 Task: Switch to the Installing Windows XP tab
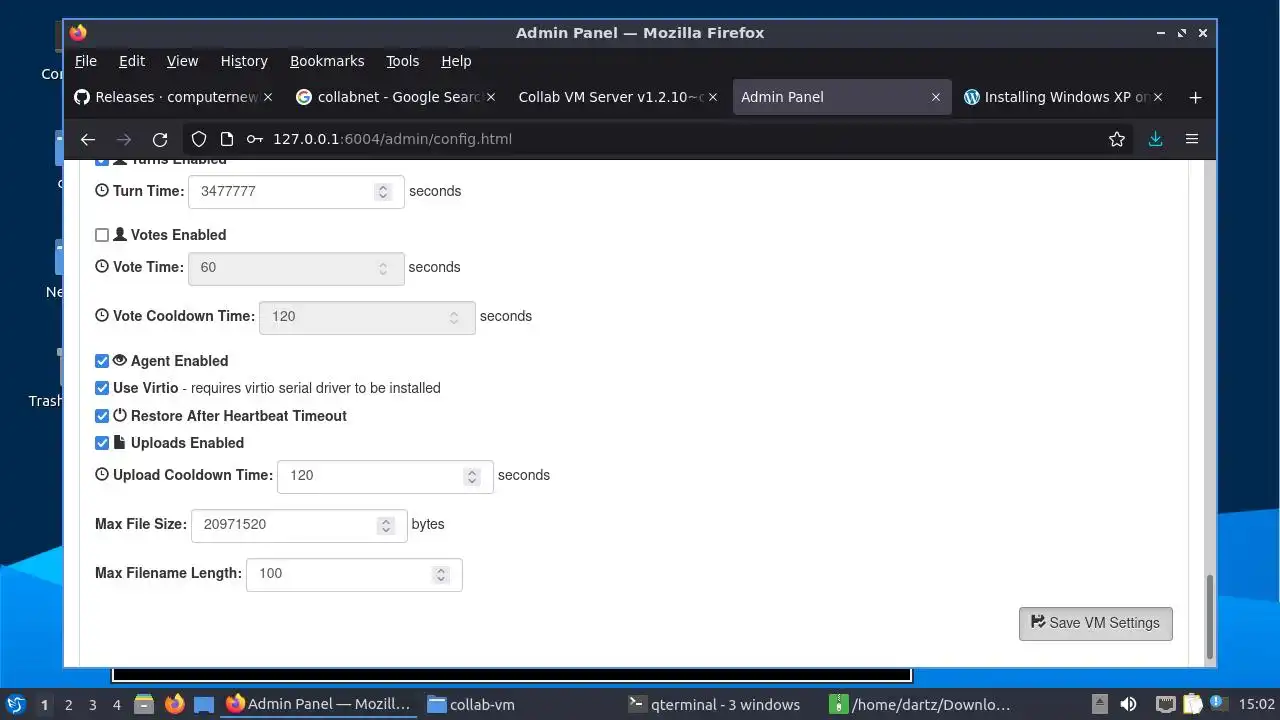tap(1064, 97)
